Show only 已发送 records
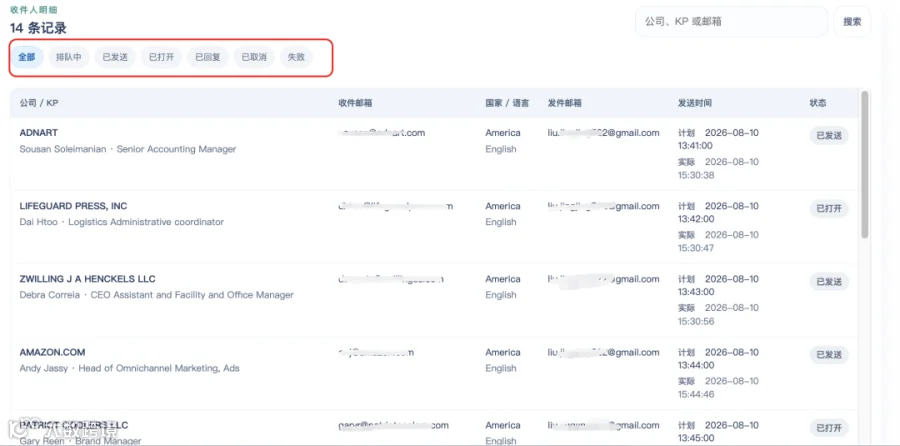The height and width of the screenshot is (446, 900). pyautogui.click(x=115, y=57)
